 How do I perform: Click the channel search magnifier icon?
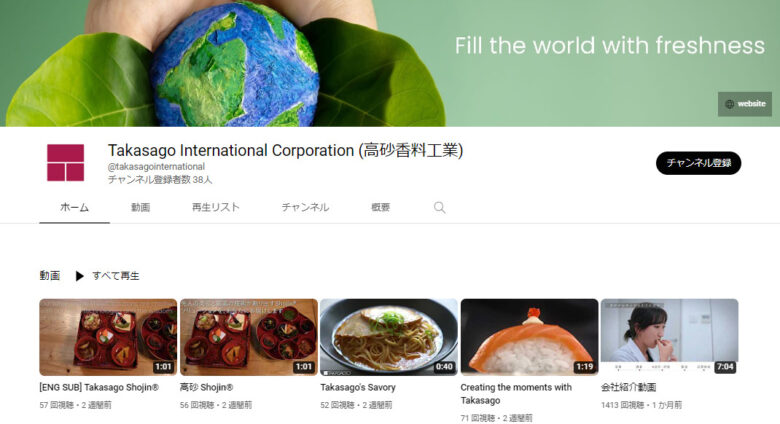point(439,208)
